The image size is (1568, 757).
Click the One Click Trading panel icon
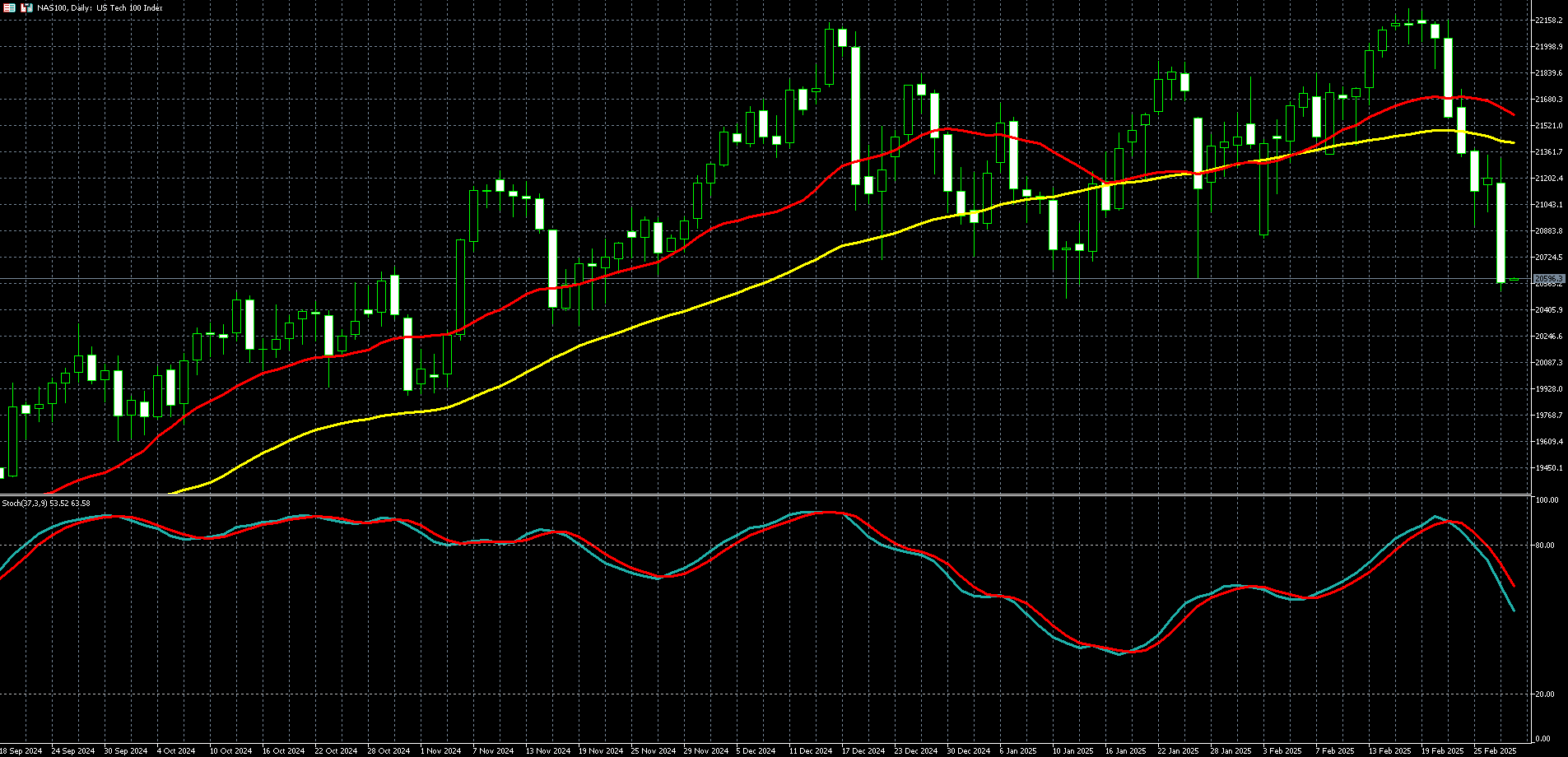pyautogui.click(x=10, y=7)
